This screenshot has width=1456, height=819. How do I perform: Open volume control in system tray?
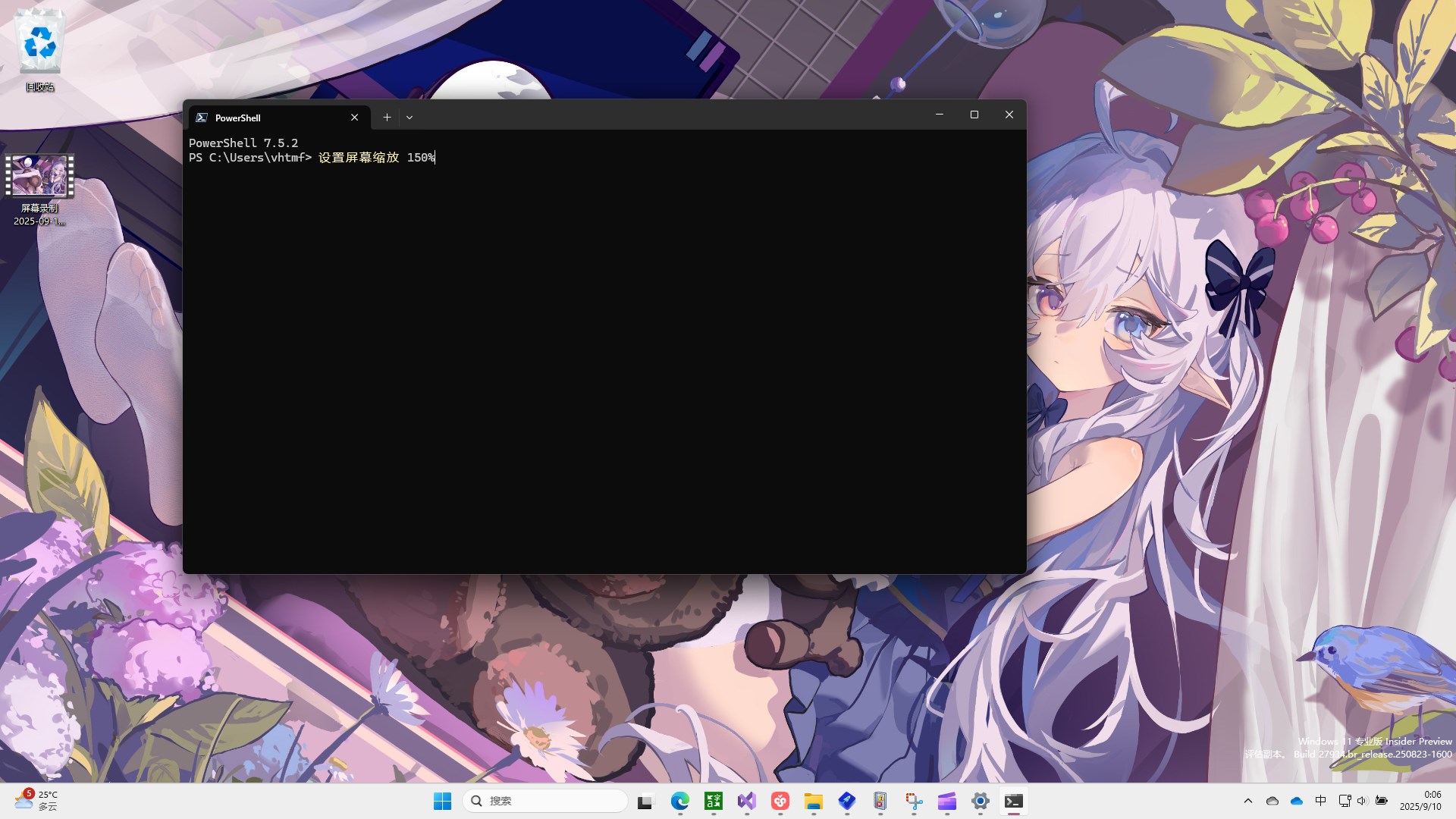pos(1362,801)
